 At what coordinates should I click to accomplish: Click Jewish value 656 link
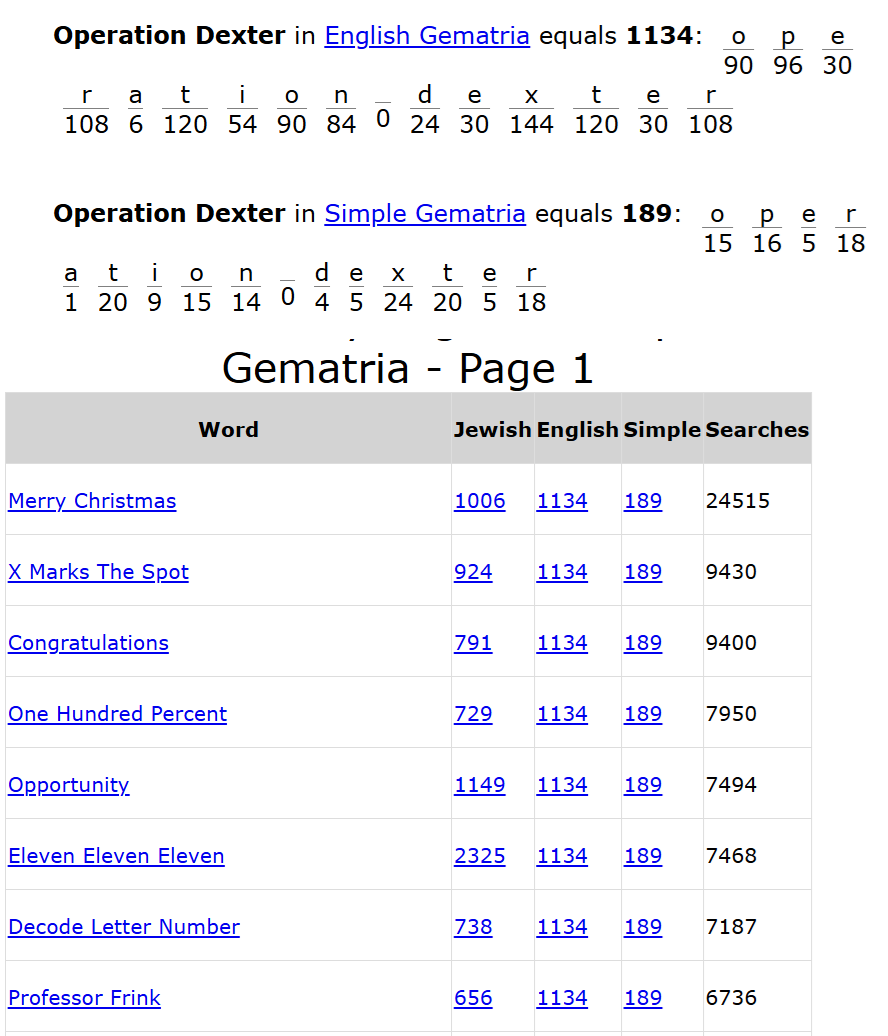click(x=473, y=998)
